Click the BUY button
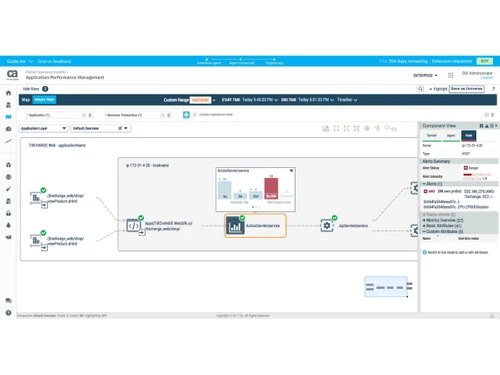 [485, 61]
